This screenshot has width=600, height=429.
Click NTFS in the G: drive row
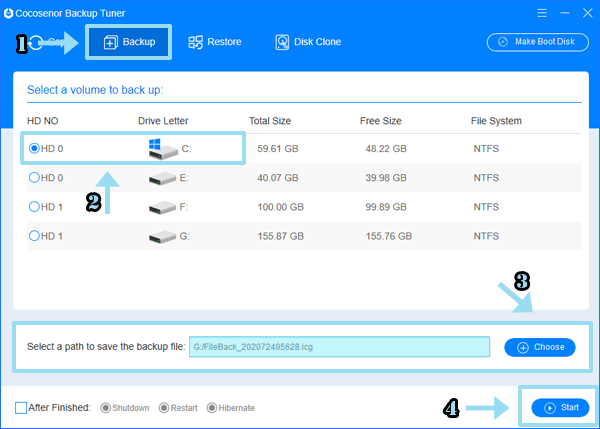tap(486, 236)
